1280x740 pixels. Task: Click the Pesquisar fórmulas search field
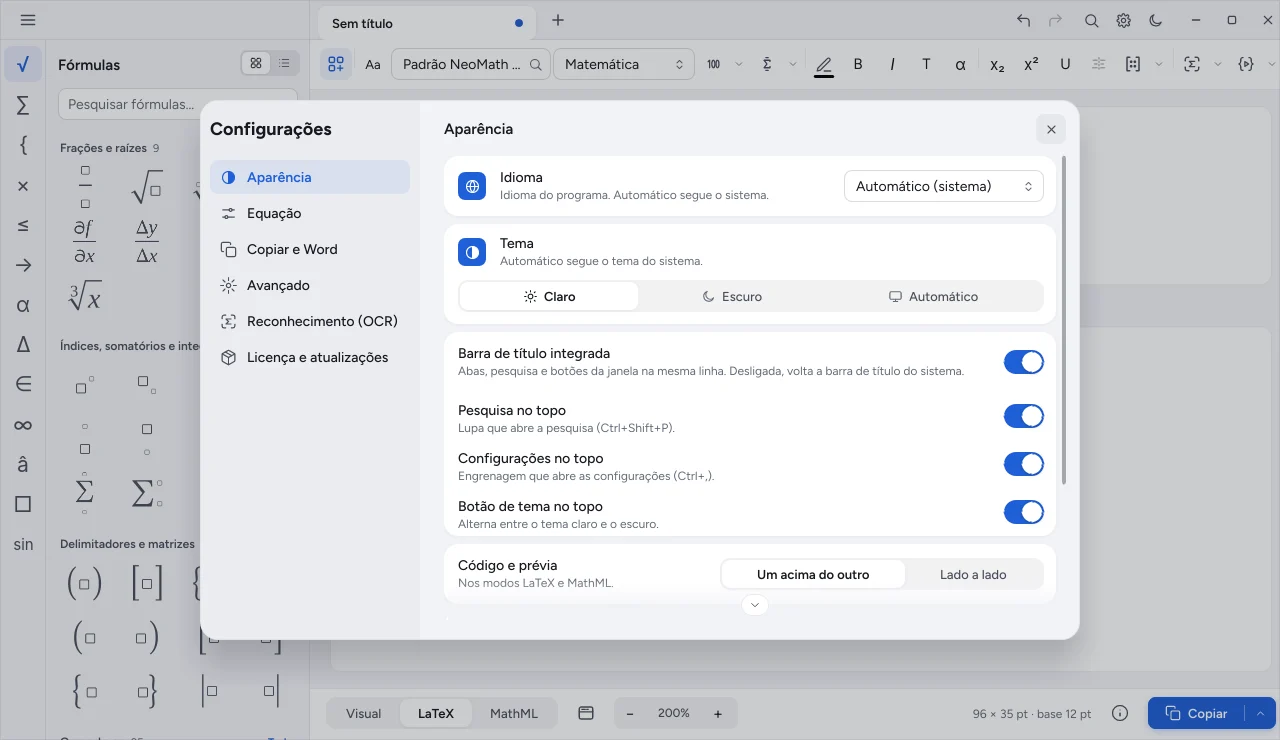(178, 104)
